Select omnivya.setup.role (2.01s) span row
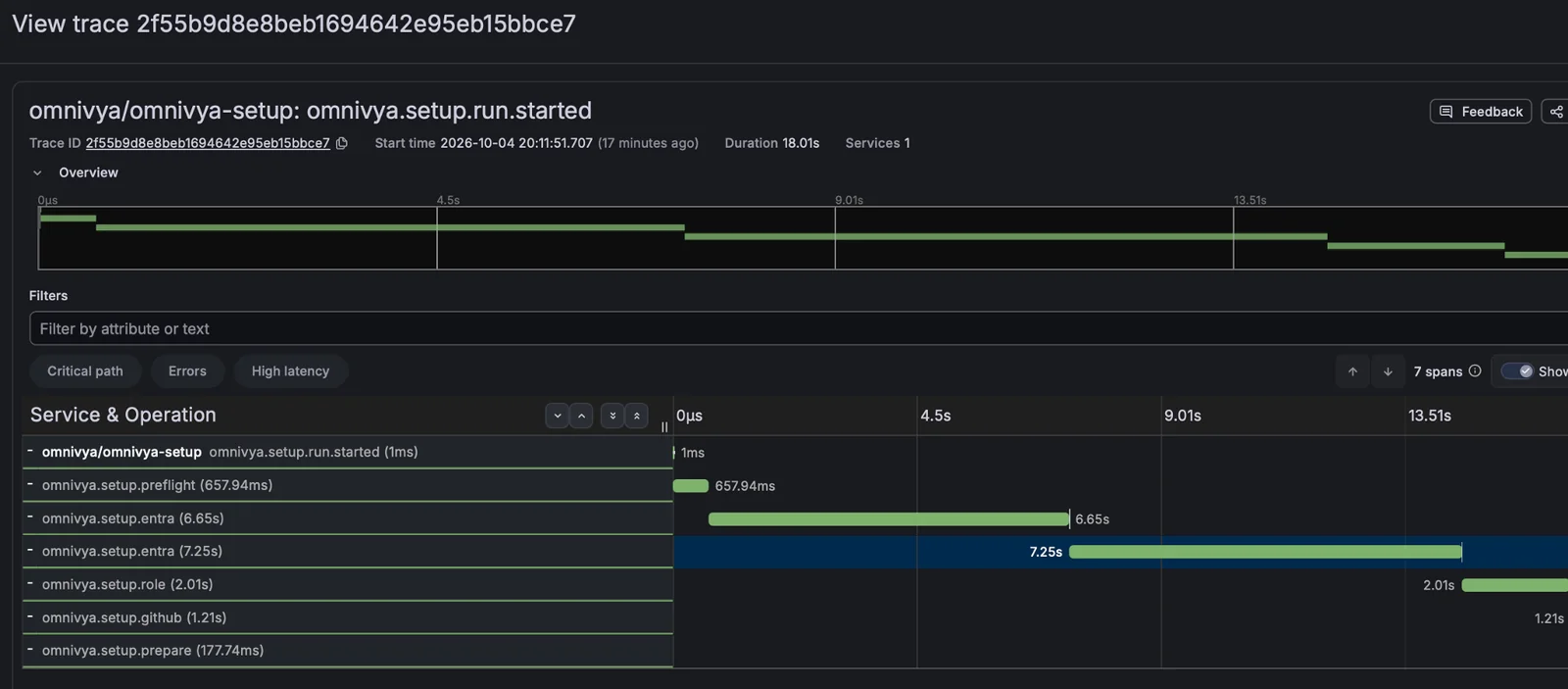 pos(348,584)
